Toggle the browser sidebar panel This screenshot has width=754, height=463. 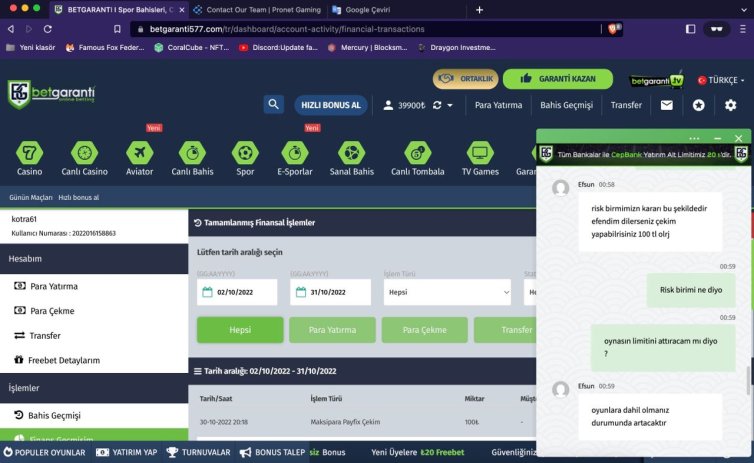coord(691,29)
